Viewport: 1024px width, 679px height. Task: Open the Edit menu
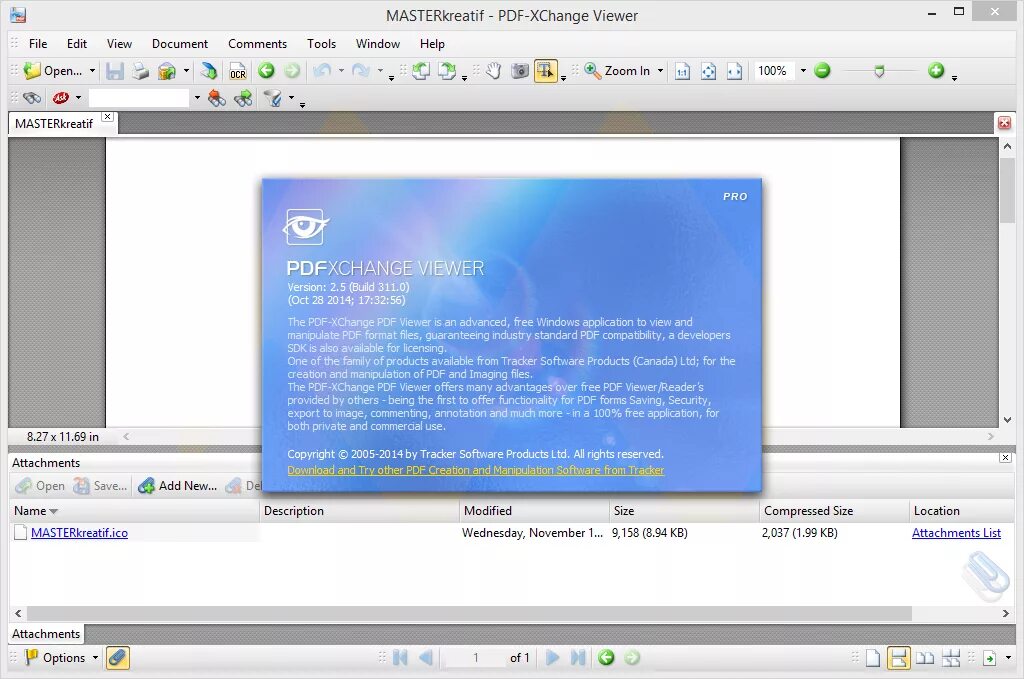click(76, 44)
